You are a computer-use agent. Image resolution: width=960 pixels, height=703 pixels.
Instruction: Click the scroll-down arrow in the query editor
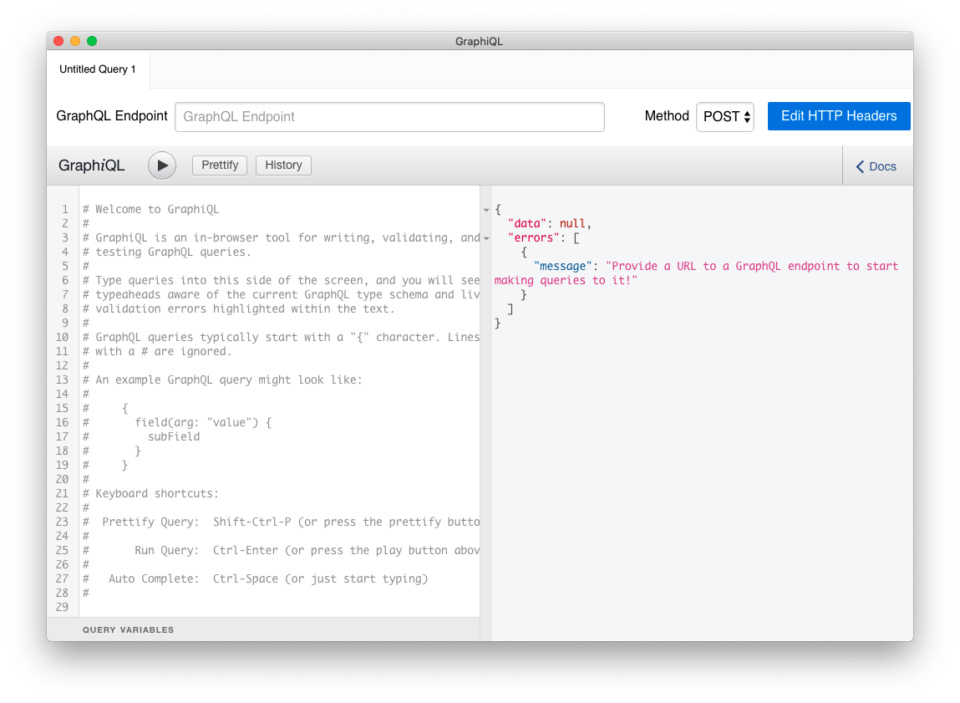[485, 239]
